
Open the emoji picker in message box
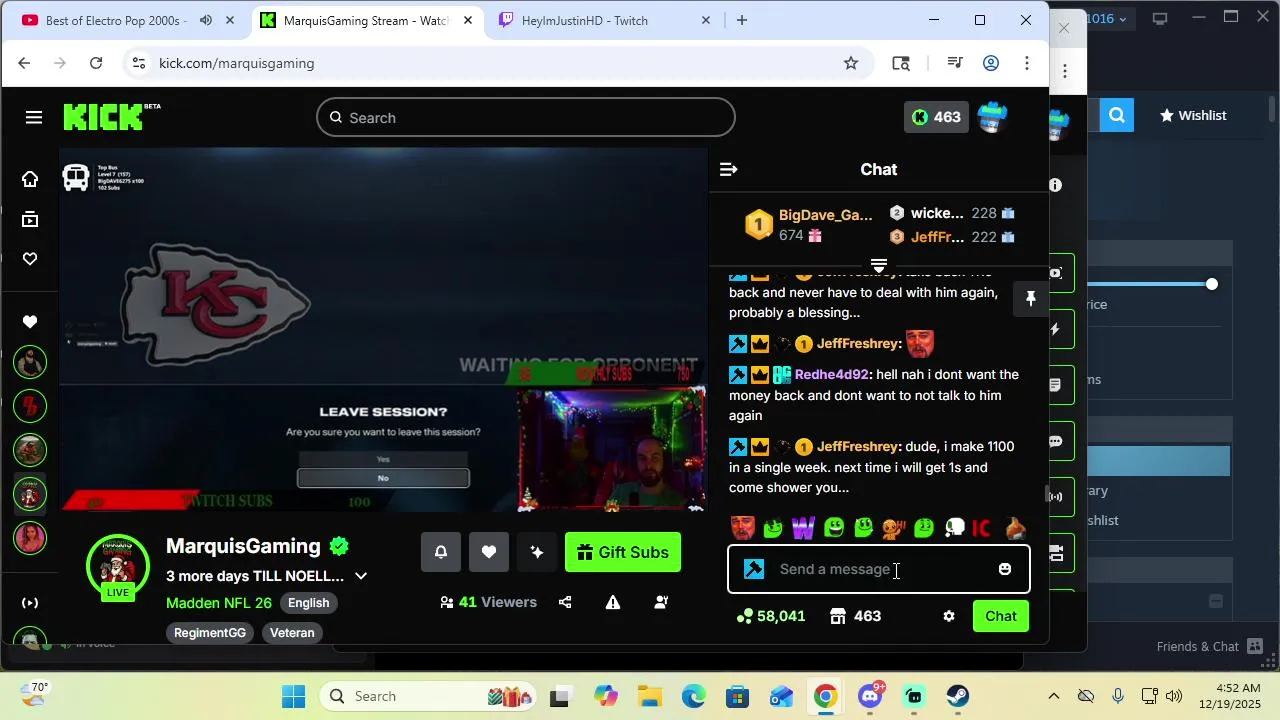tap(1005, 569)
